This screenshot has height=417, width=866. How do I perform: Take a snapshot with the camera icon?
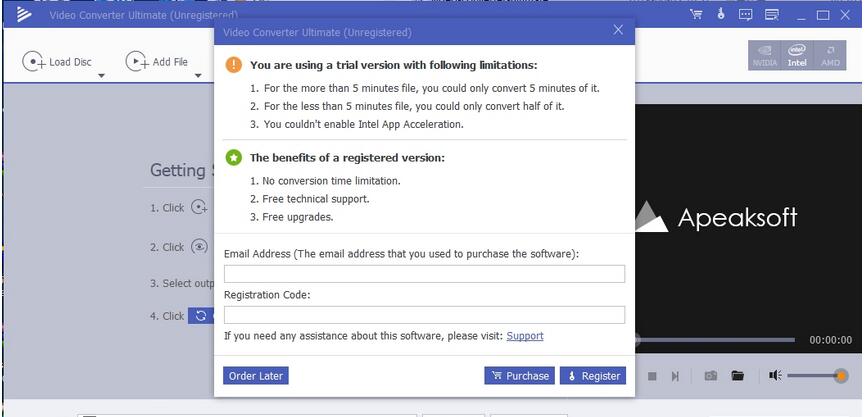[x=710, y=376]
